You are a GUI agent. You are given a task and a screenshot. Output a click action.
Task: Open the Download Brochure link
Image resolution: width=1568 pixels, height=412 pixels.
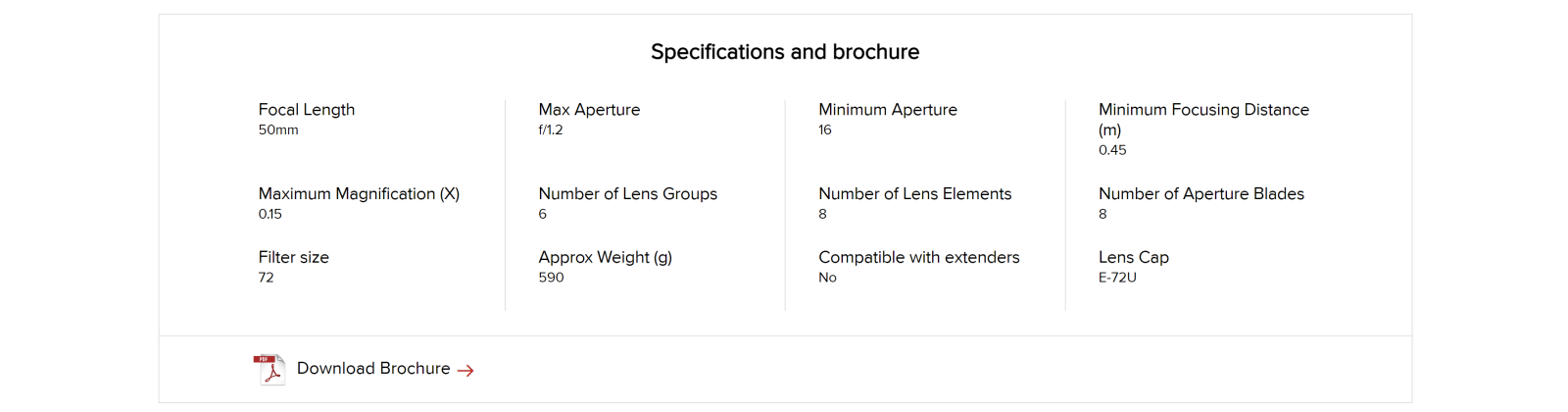coord(373,369)
